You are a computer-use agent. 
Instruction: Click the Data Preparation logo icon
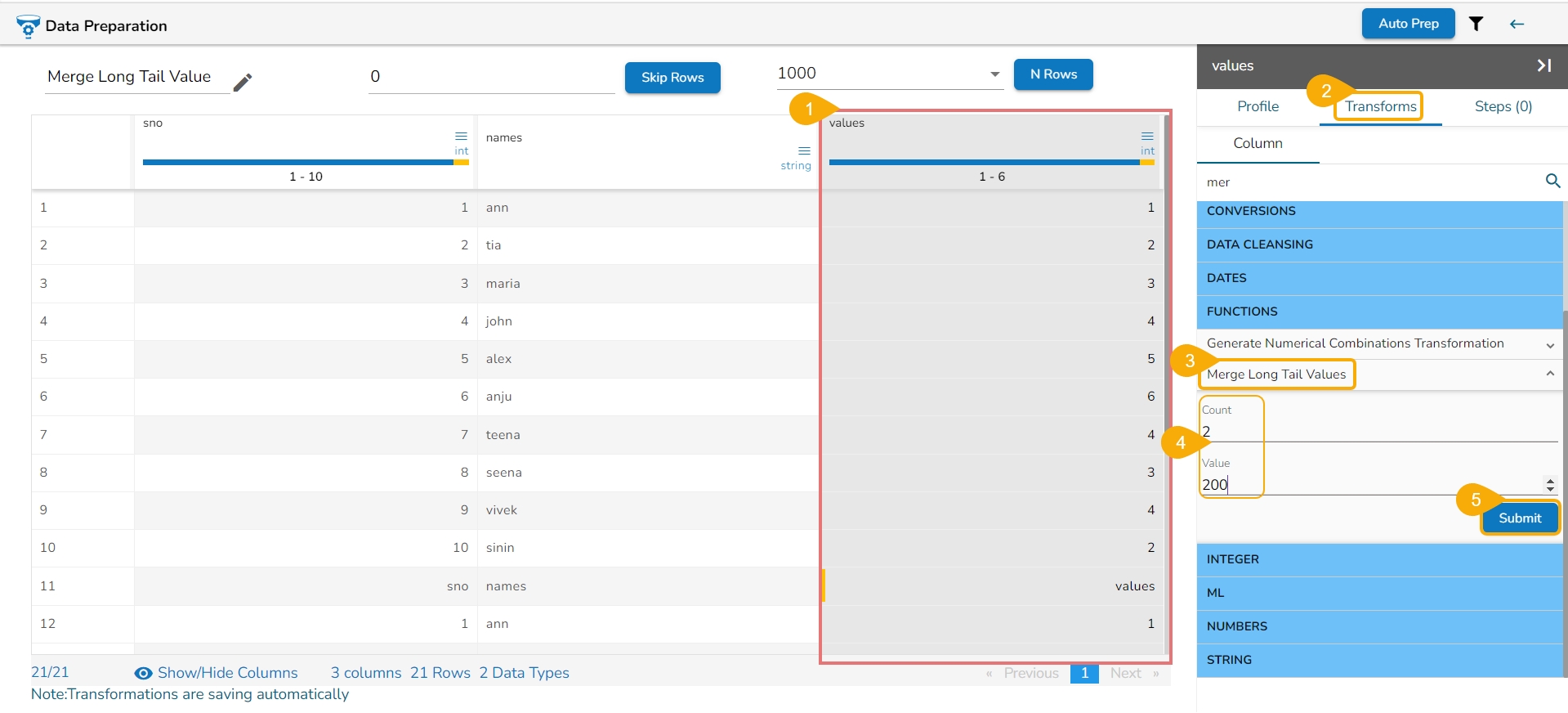tap(28, 26)
